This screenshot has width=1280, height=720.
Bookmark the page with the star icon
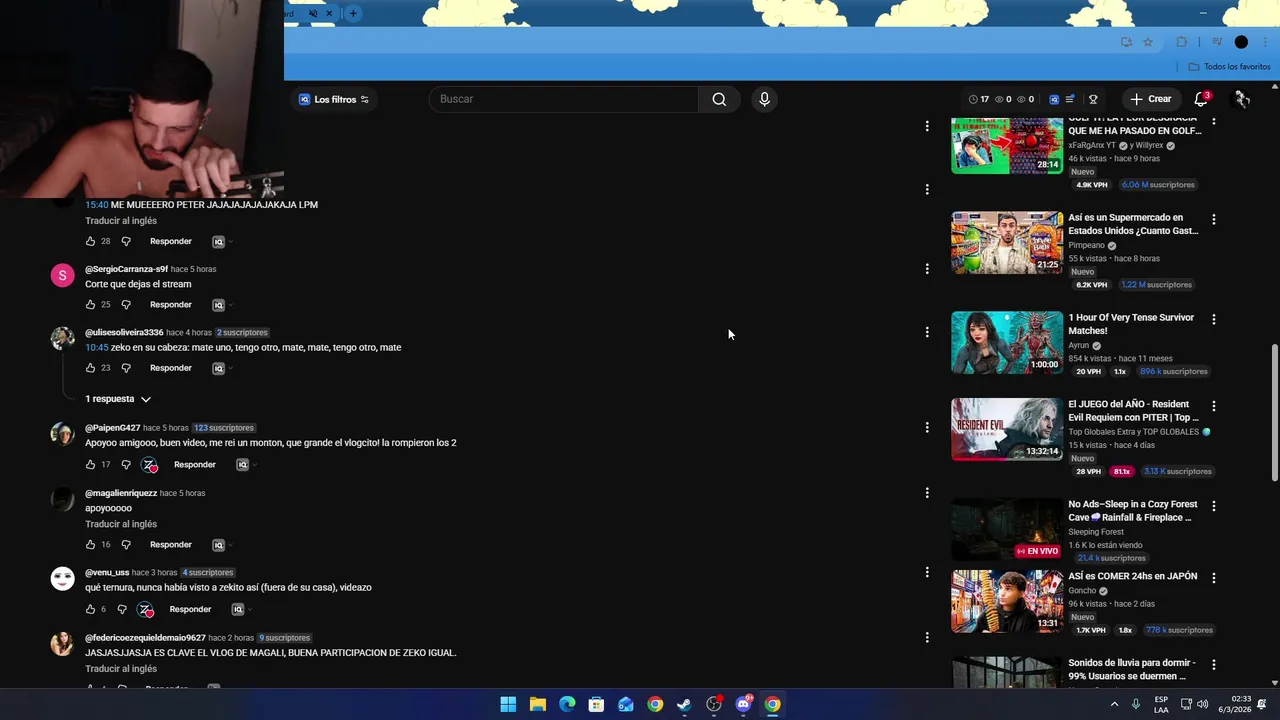click(x=1148, y=42)
